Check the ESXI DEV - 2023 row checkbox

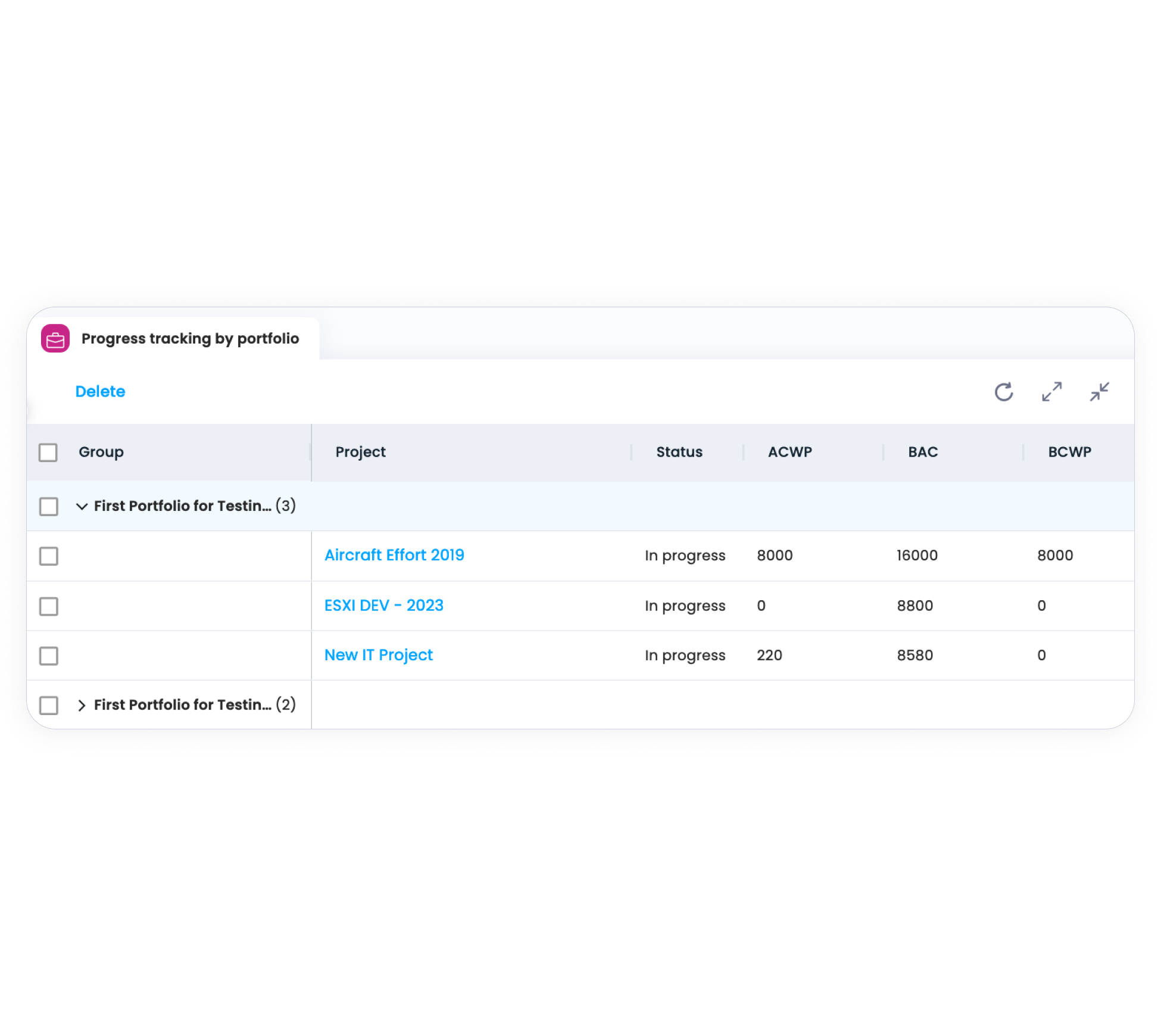pos(49,606)
